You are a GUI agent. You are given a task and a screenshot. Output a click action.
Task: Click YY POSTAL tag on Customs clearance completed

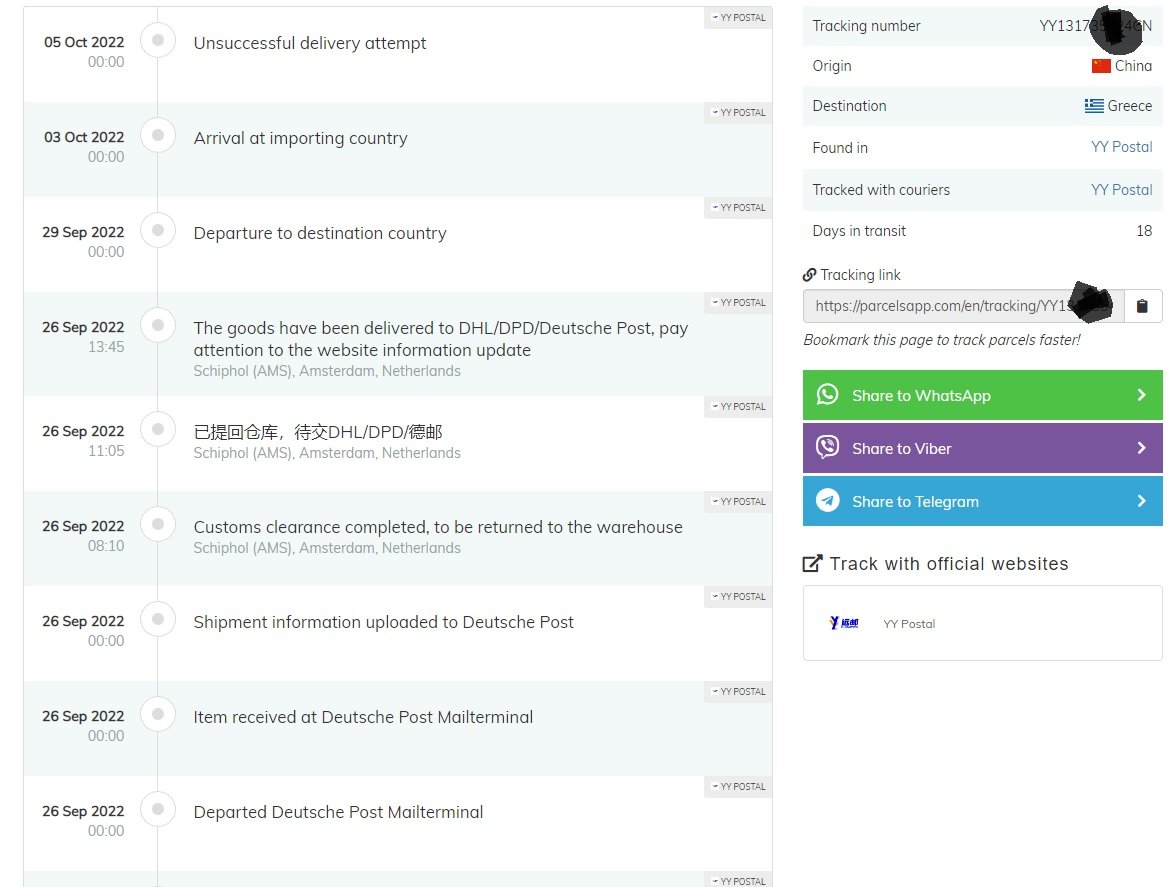(x=738, y=502)
